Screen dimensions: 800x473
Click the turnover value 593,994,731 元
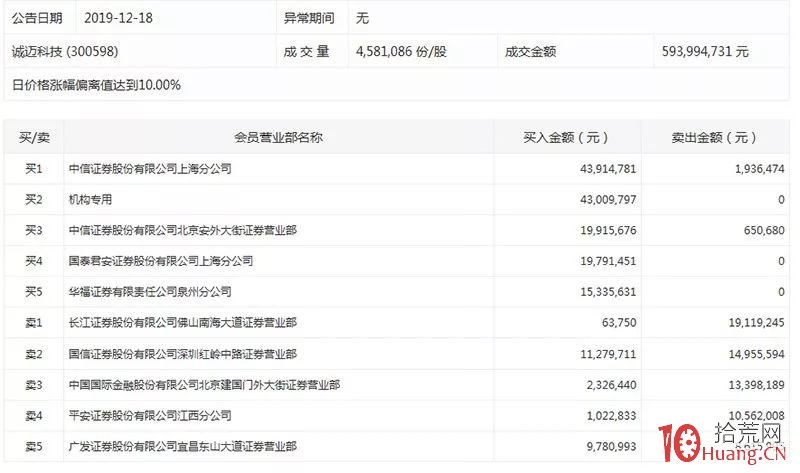coord(705,52)
